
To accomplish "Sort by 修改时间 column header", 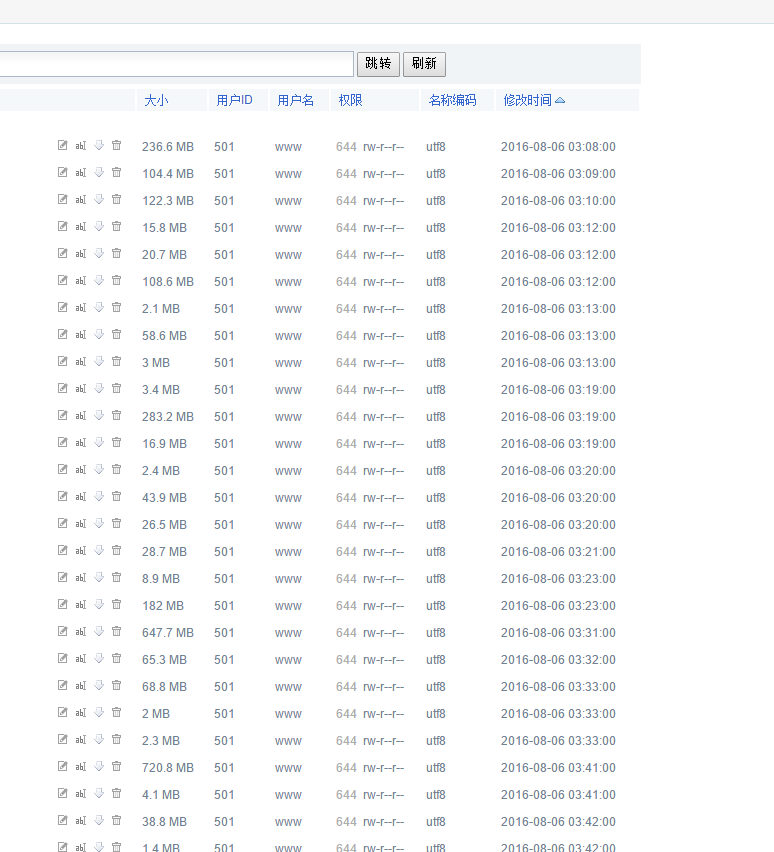I will coord(527,100).
